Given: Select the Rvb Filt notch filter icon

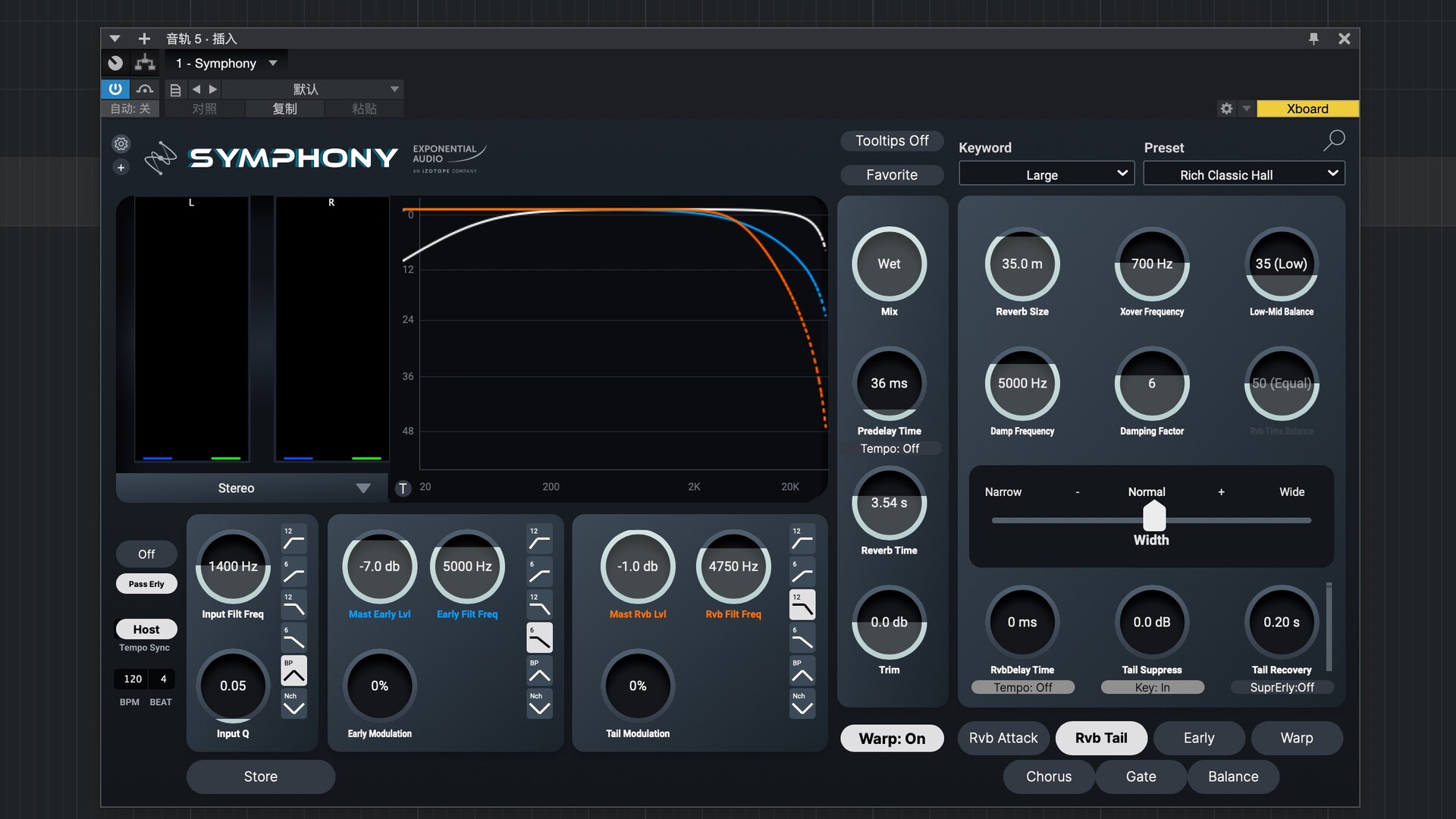Looking at the screenshot, I should [x=802, y=704].
